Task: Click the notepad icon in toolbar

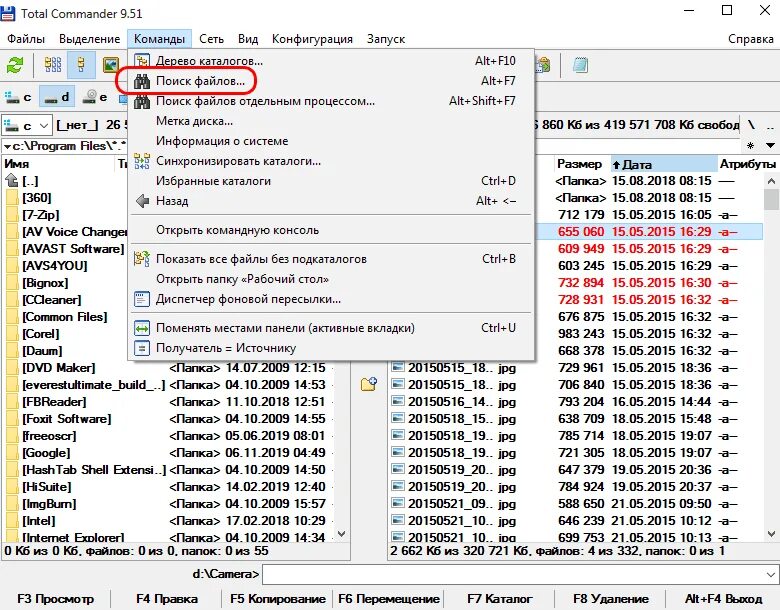Action: [580, 65]
